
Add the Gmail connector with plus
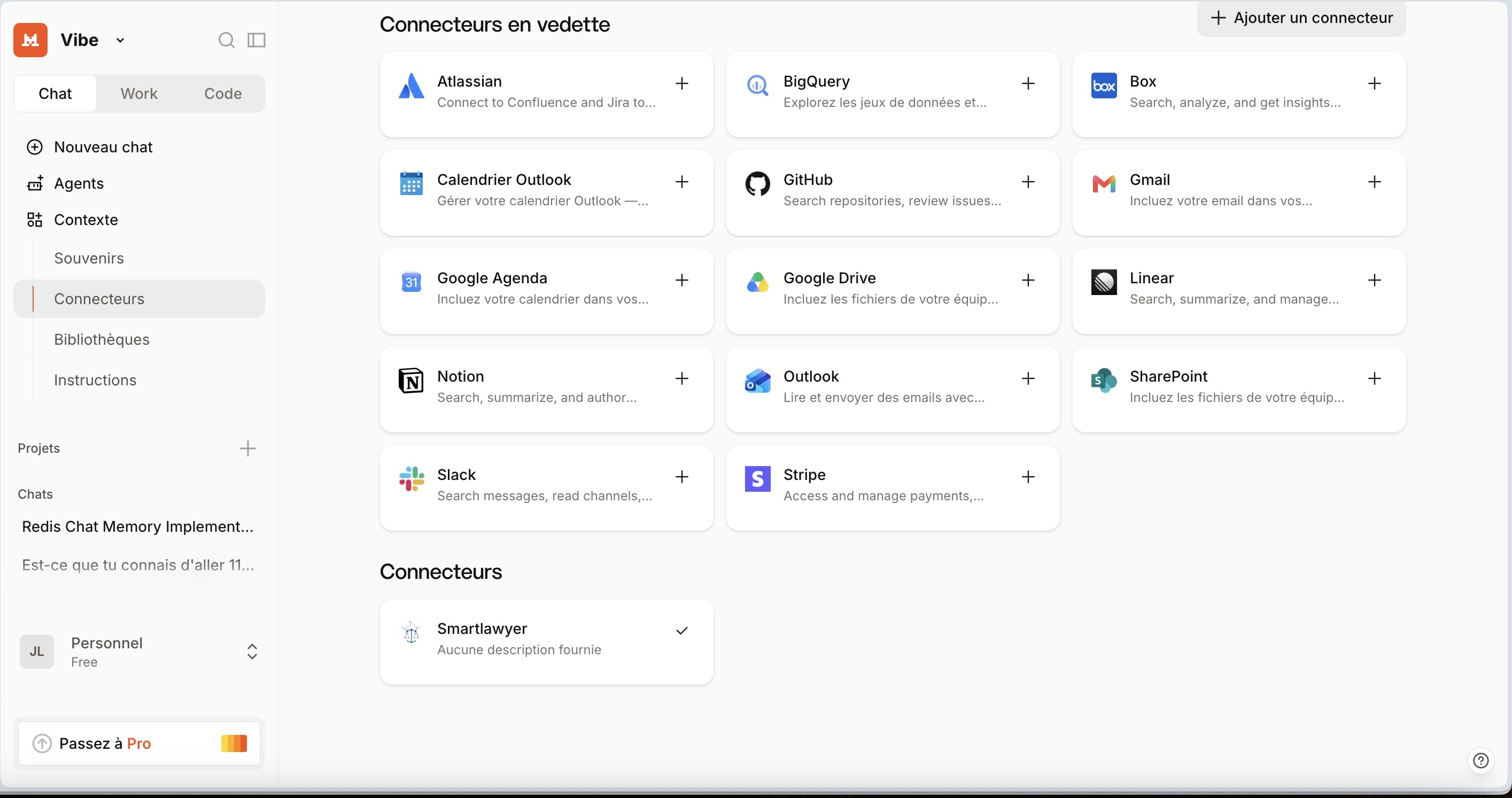(1374, 182)
